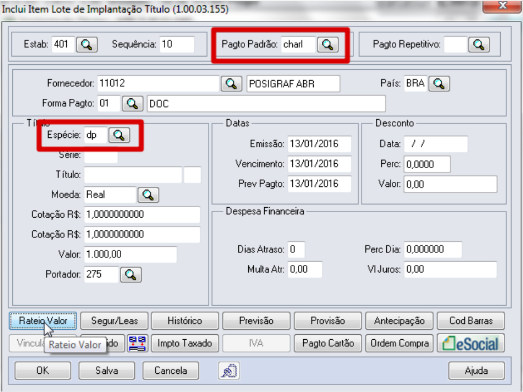Close the Inclui Item Lote window
Viewport: 523px width, 392px height.
click(502, 6)
